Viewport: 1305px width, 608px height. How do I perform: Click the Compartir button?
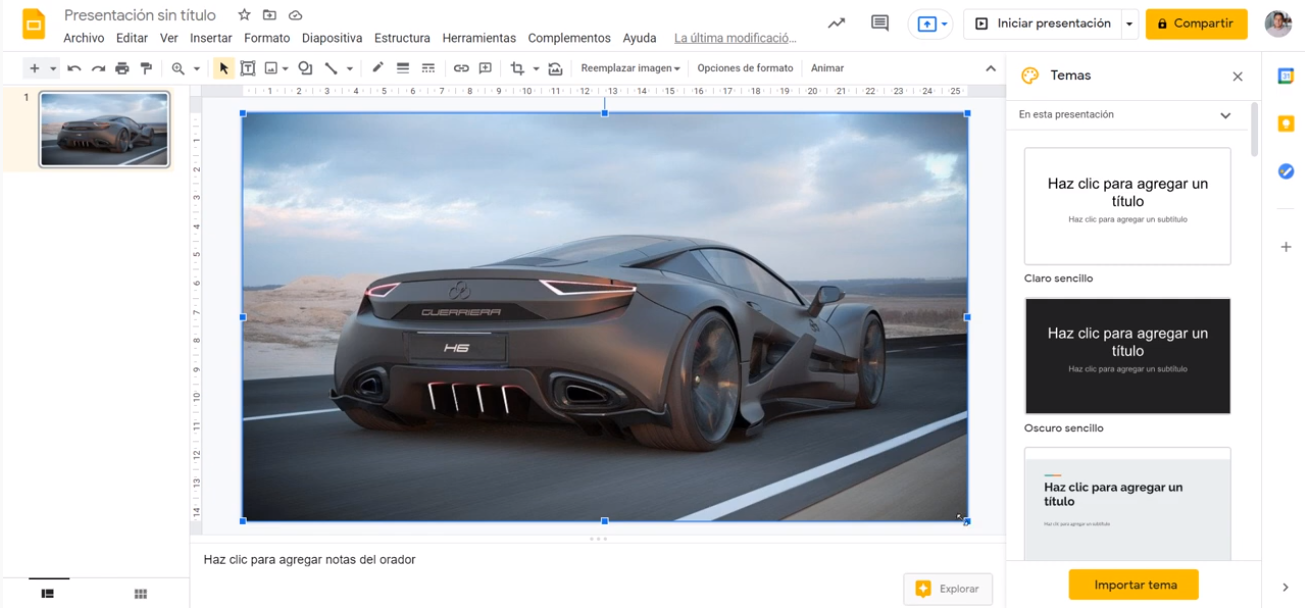tap(1196, 24)
